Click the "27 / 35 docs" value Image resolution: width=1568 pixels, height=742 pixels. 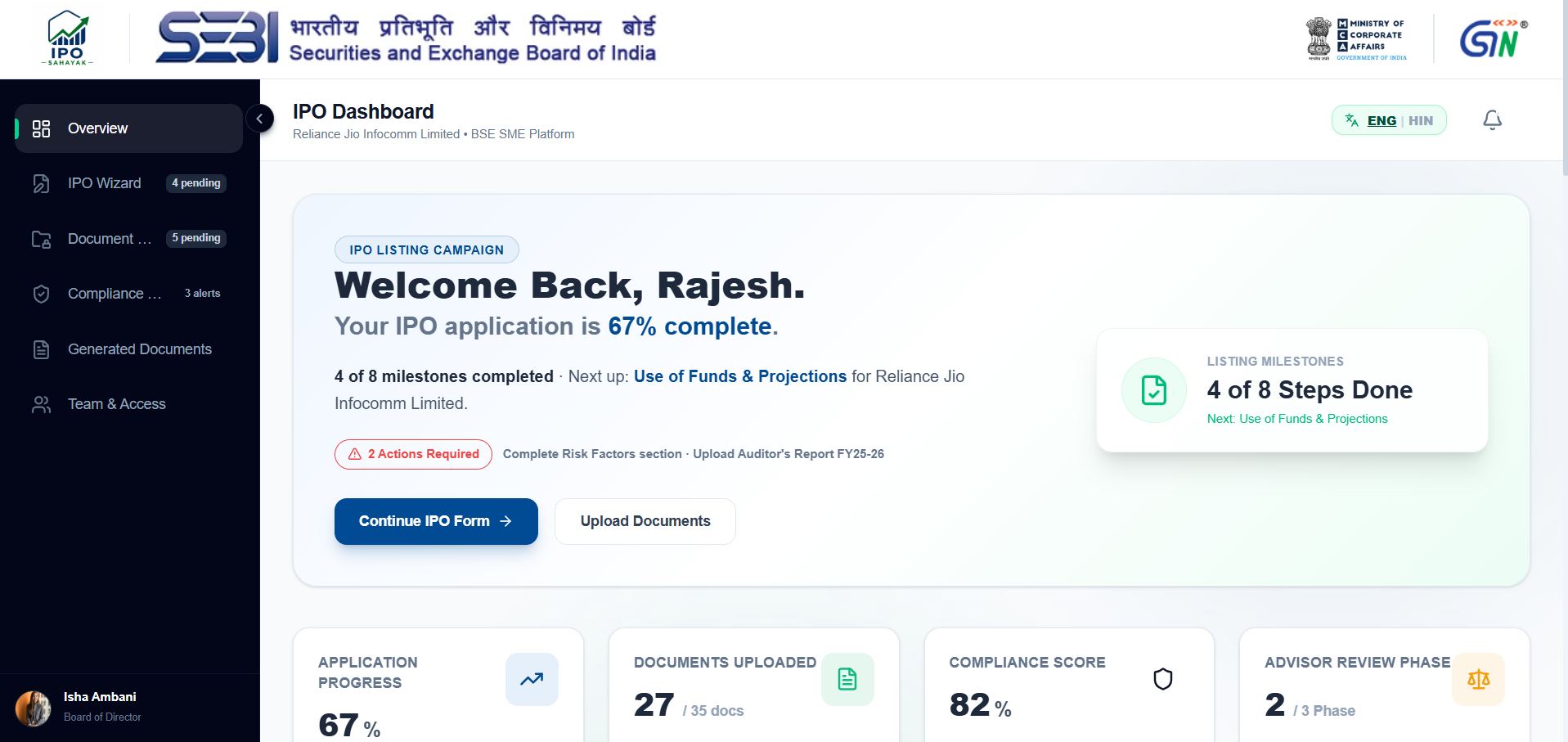[689, 705]
